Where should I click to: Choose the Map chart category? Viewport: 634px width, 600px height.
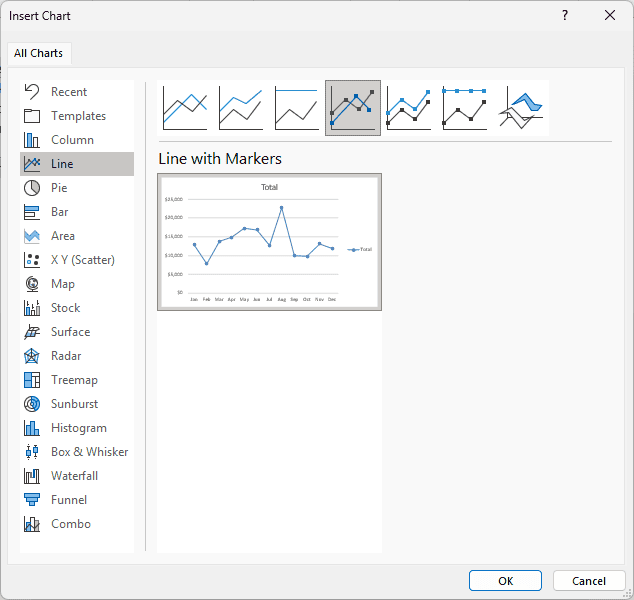[x=77, y=284]
